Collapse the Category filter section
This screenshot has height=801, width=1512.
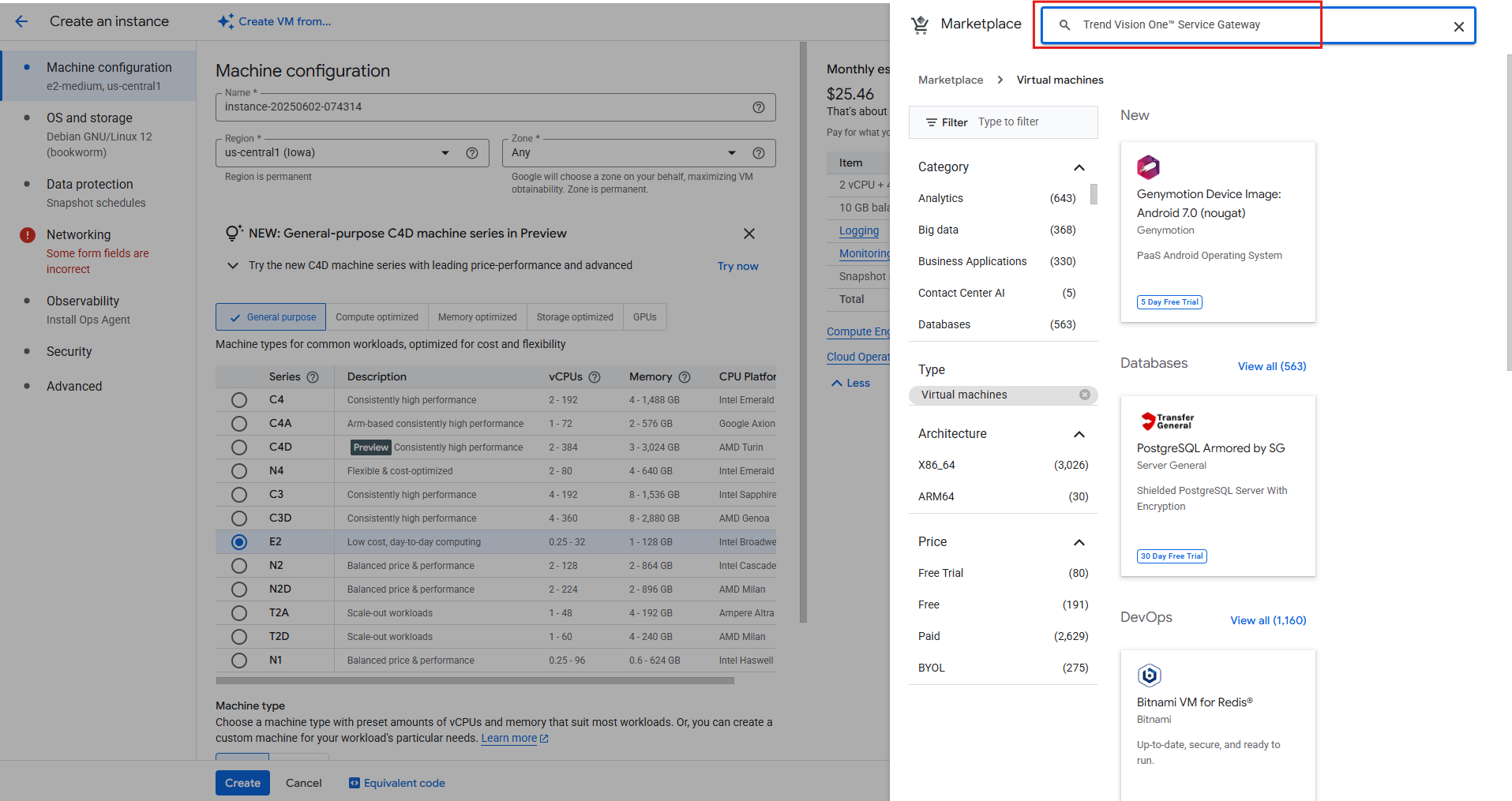1079,167
